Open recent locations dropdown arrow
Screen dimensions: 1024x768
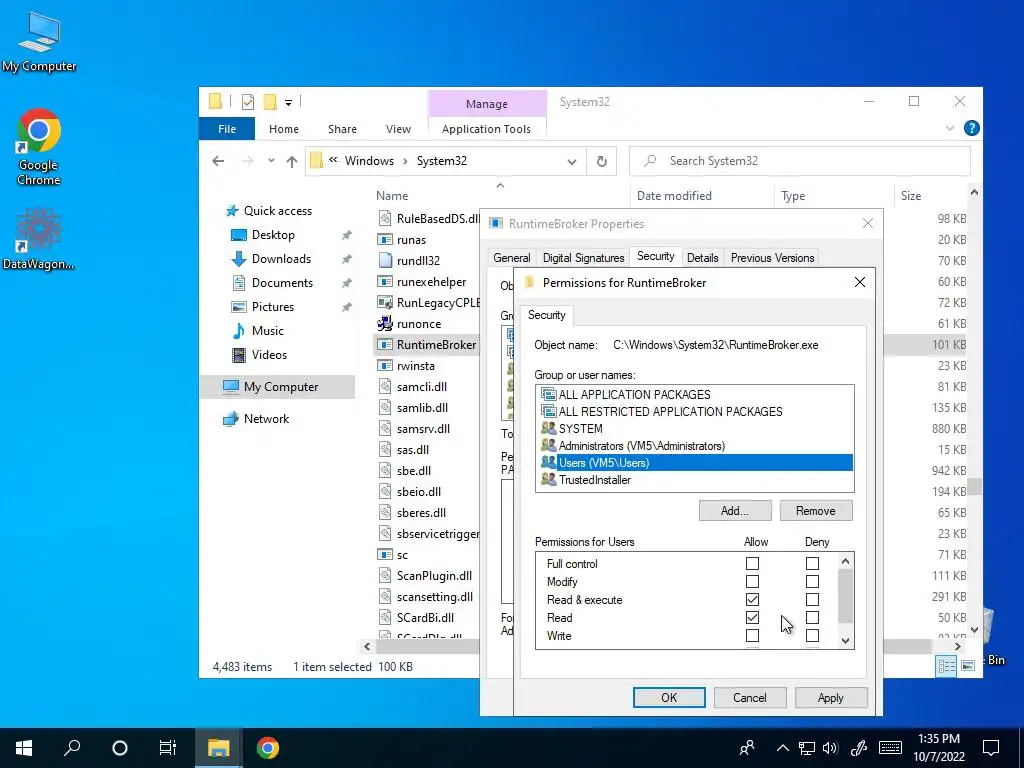(x=271, y=161)
